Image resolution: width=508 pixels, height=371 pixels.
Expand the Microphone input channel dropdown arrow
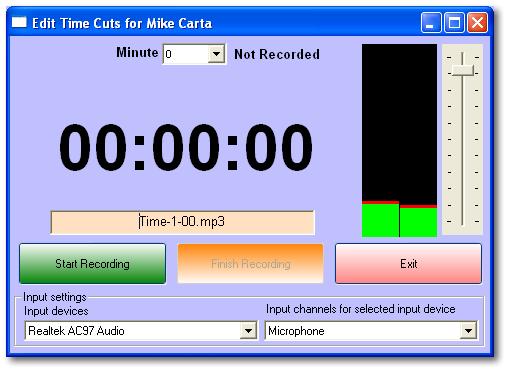click(468, 331)
